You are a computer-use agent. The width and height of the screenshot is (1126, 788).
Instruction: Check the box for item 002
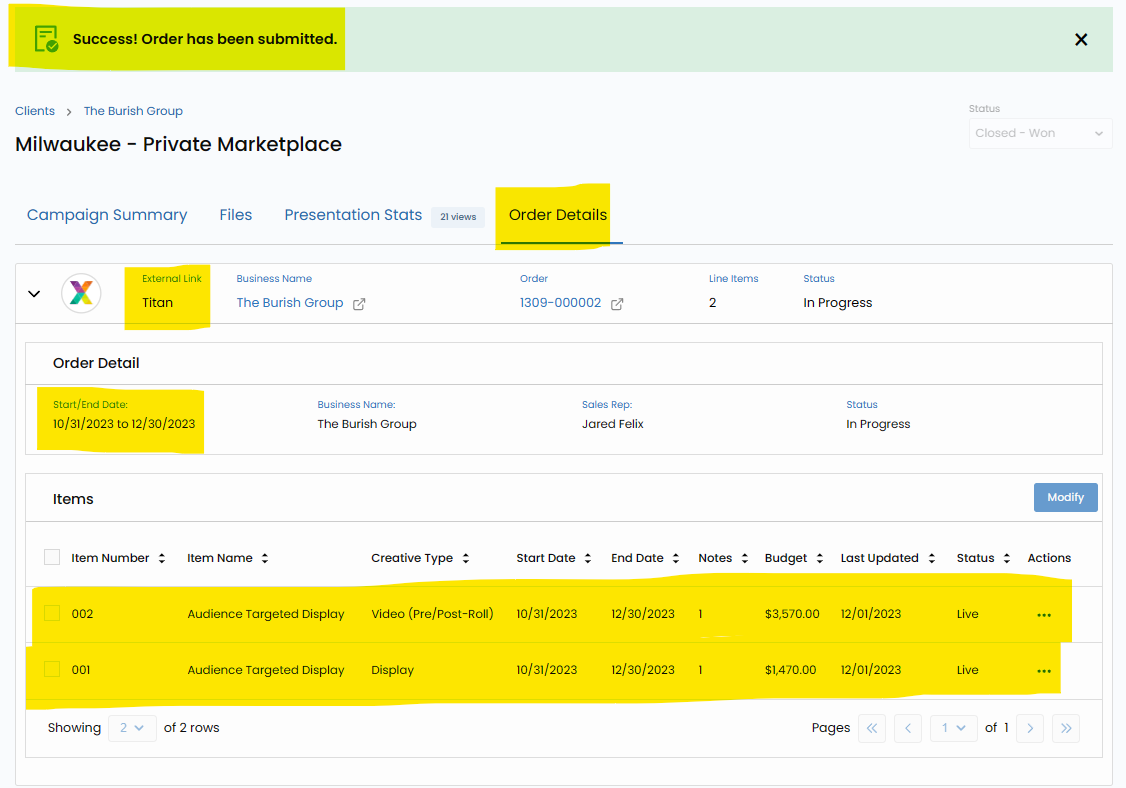52,613
